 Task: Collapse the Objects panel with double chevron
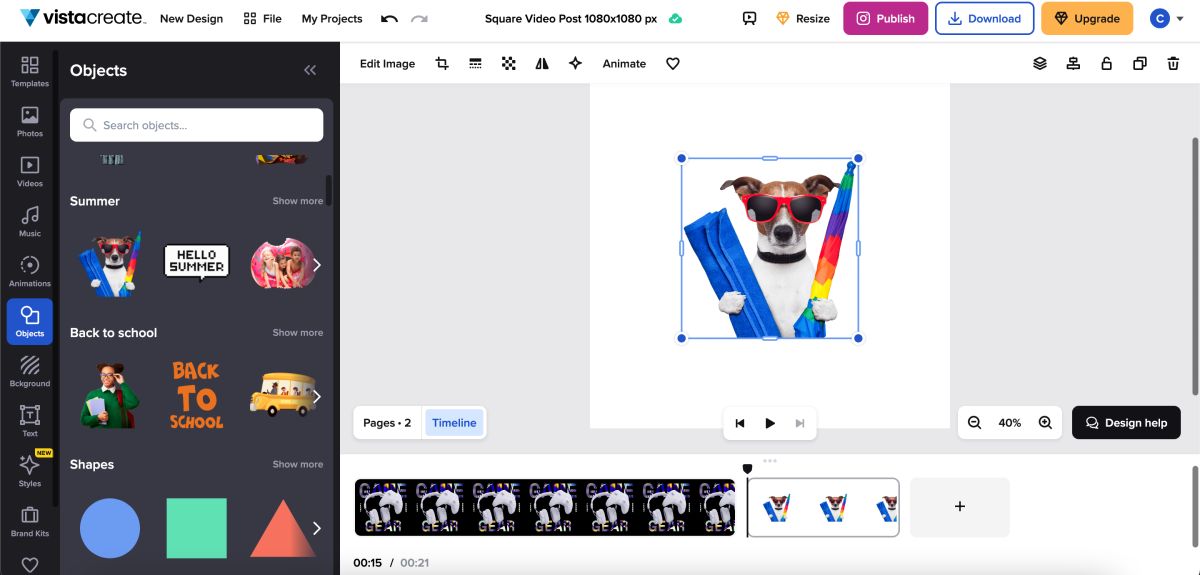pyautogui.click(x=310, y=70)
